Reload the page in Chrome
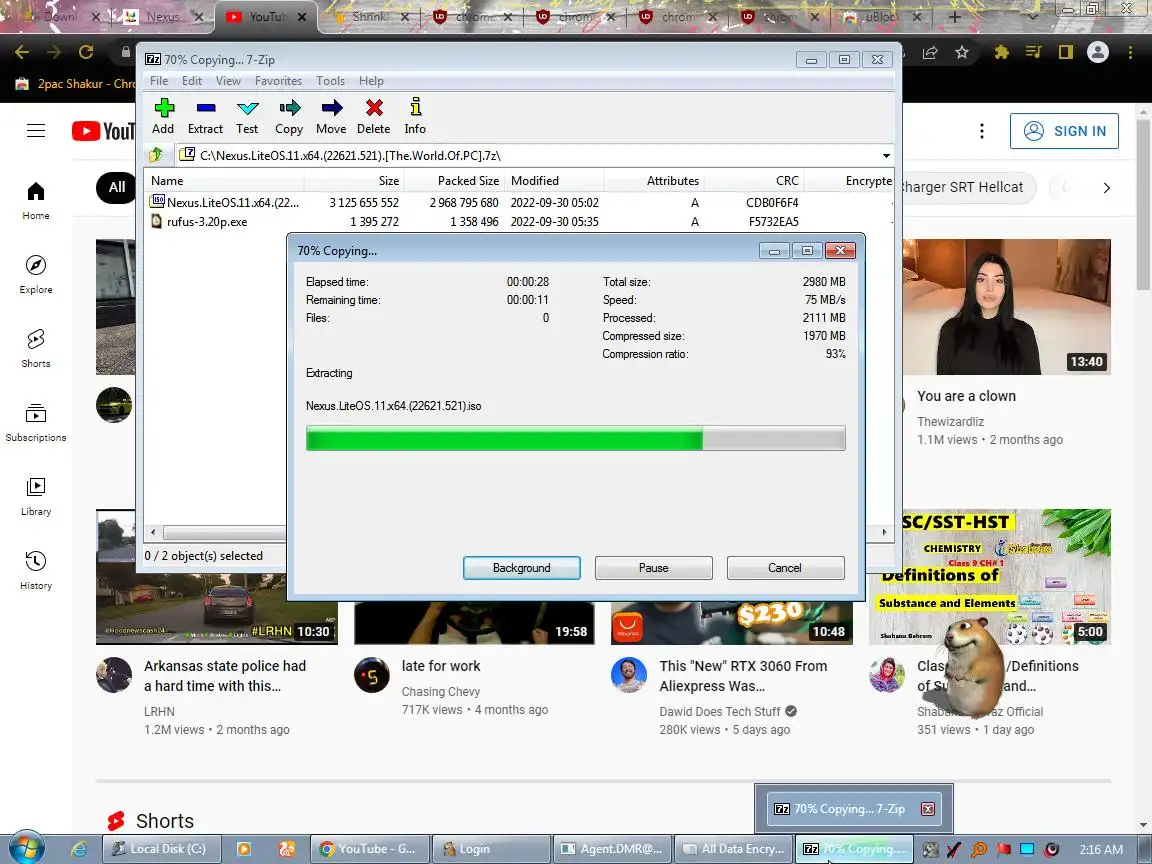This screenshot has width=1152, height=864. (86, 52)
